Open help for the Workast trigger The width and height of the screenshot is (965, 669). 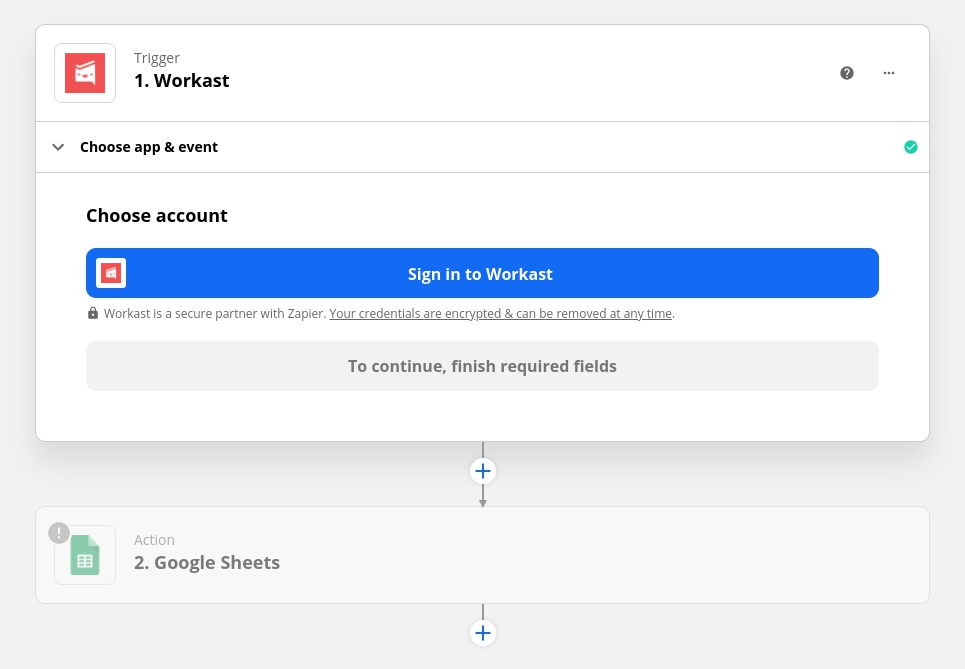[x=847, y=73]
